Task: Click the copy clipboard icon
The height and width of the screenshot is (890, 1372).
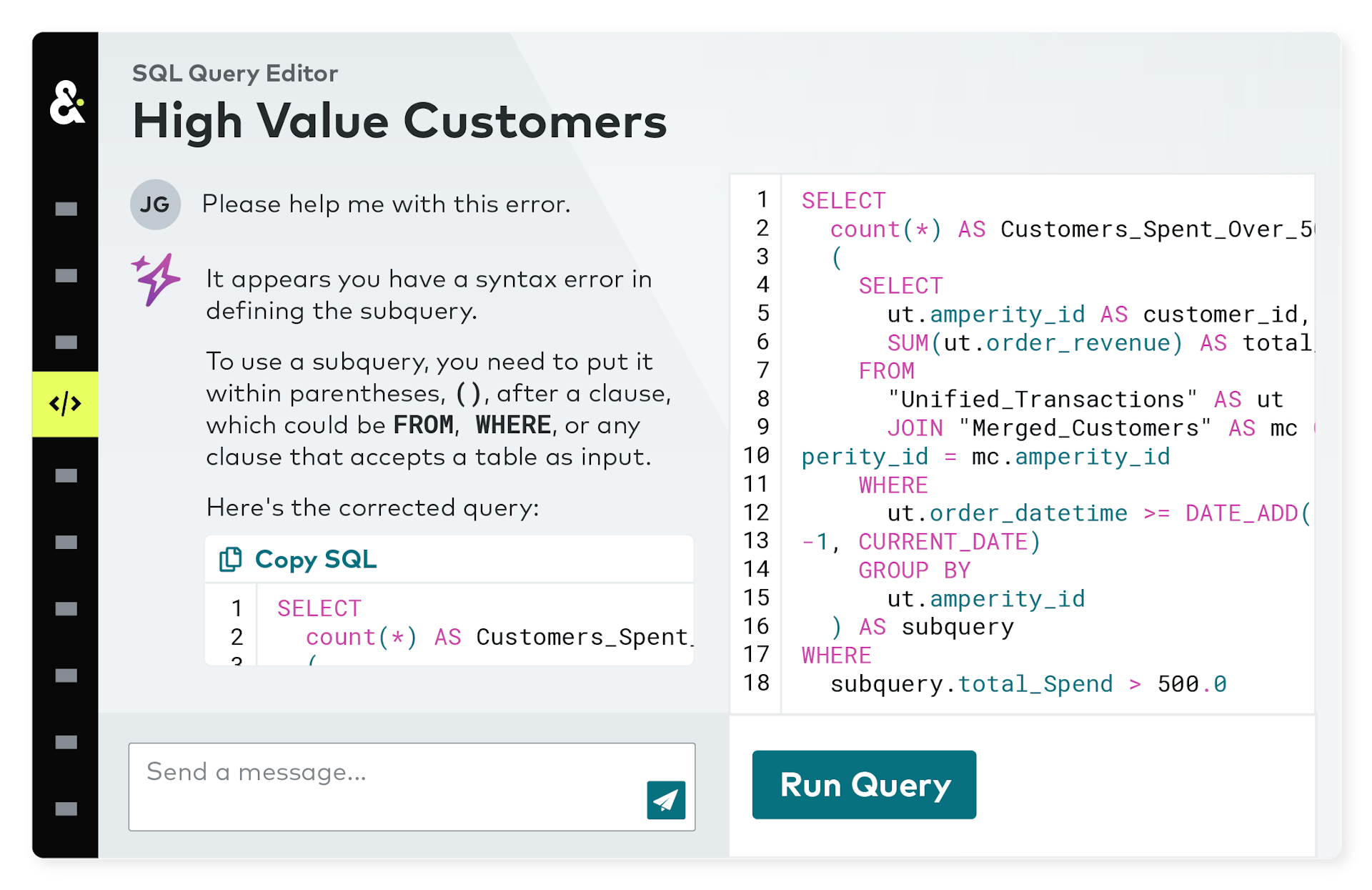Action: [x=230, y=559]
